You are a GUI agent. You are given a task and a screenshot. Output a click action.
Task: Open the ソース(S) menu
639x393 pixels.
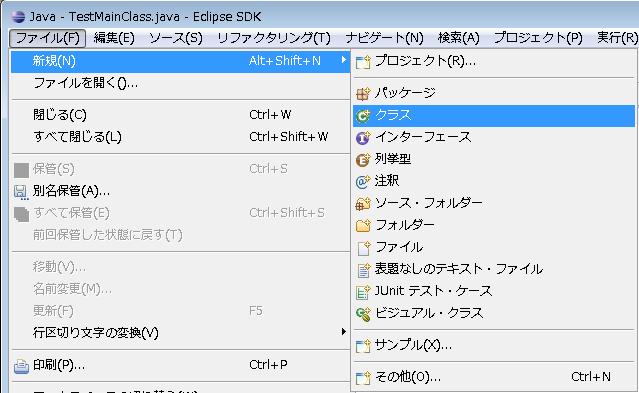(176, 38)
